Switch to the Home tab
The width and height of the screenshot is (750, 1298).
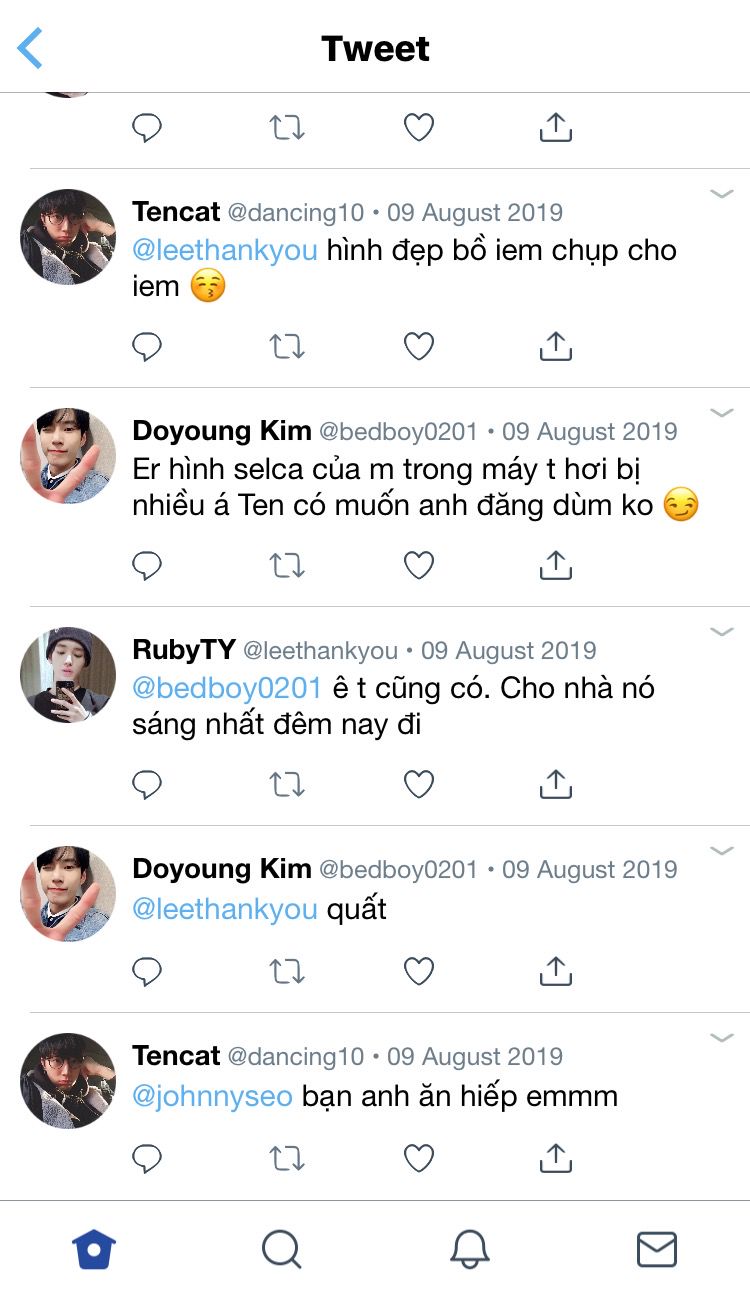[x=94, y=1249]
